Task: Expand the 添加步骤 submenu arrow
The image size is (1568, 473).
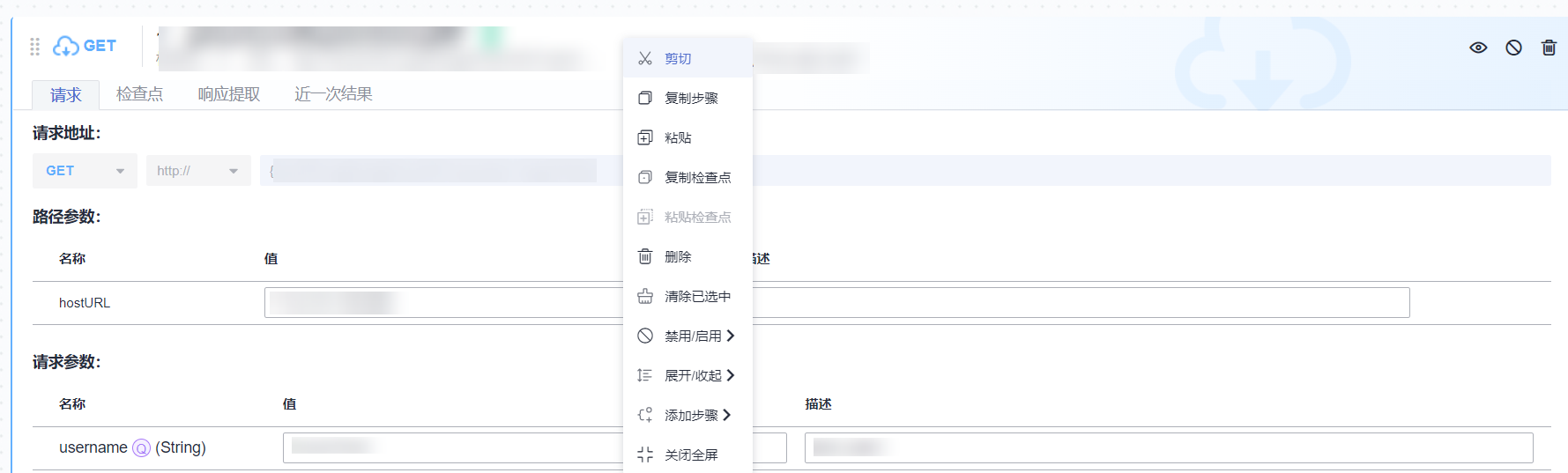Action: (x=726, y=415)
